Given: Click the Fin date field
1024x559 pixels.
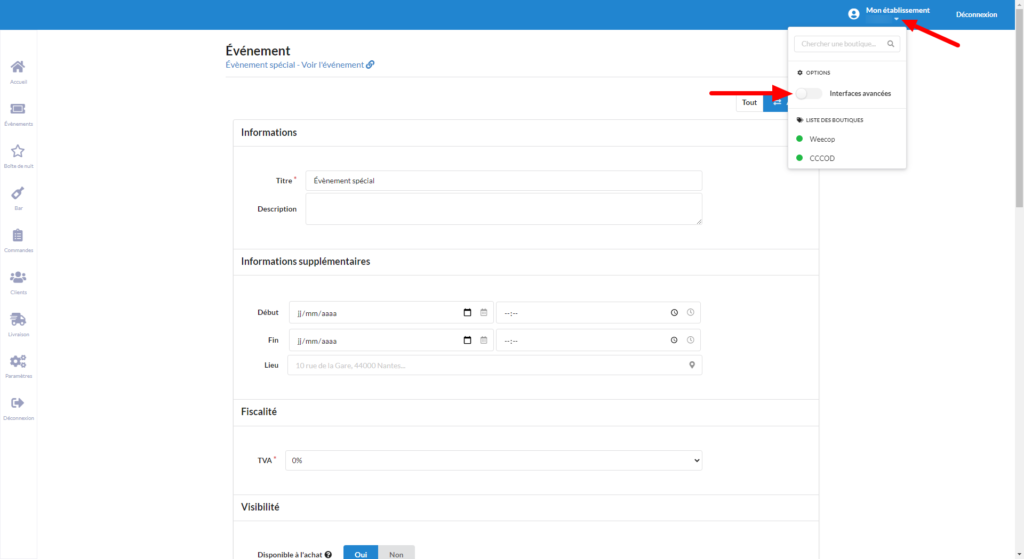Looking at the screenshot, I should [x=391, y=340].
